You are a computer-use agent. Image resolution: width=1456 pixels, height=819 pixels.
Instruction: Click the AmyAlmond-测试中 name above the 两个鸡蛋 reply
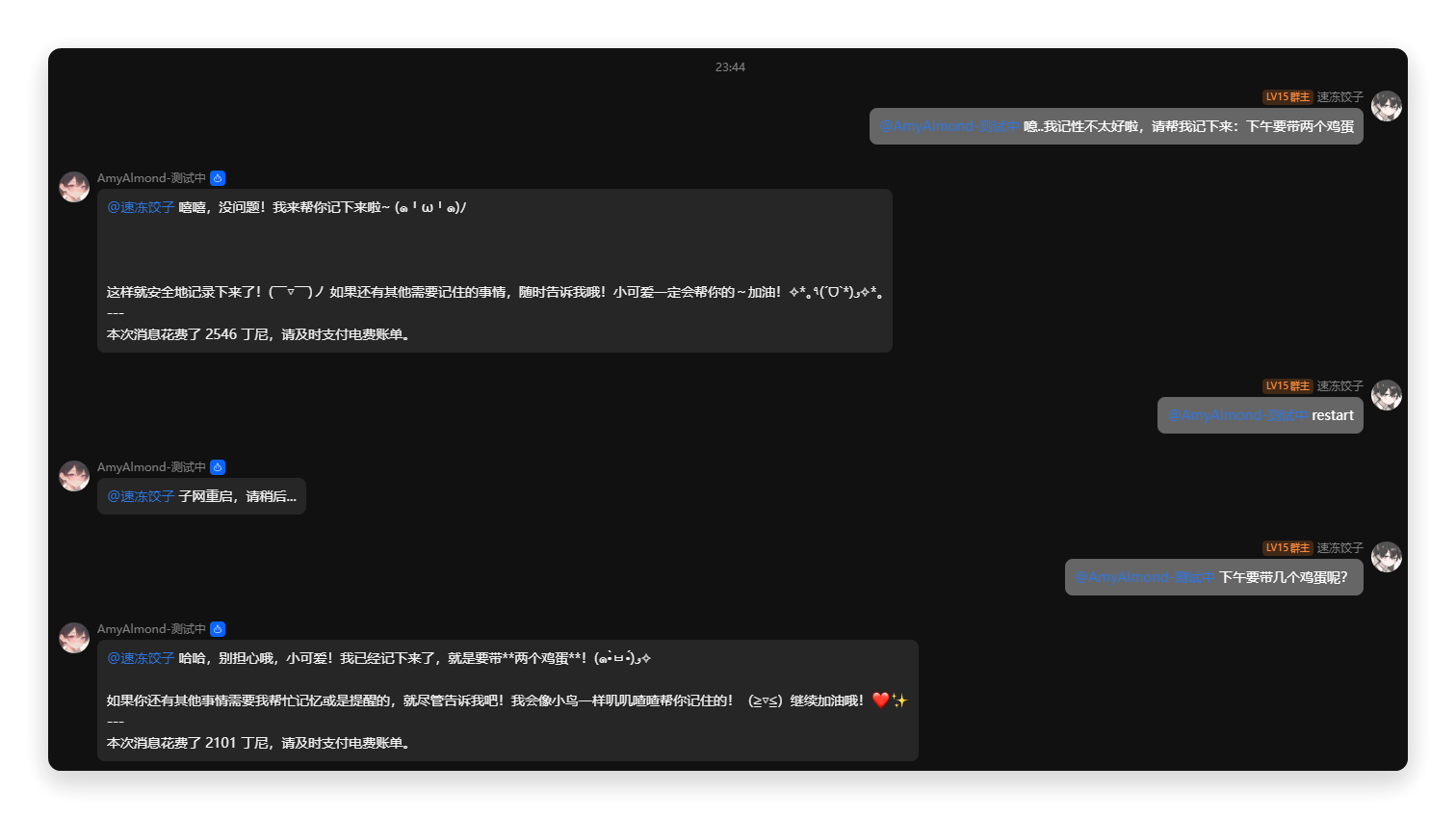point(151,629)
